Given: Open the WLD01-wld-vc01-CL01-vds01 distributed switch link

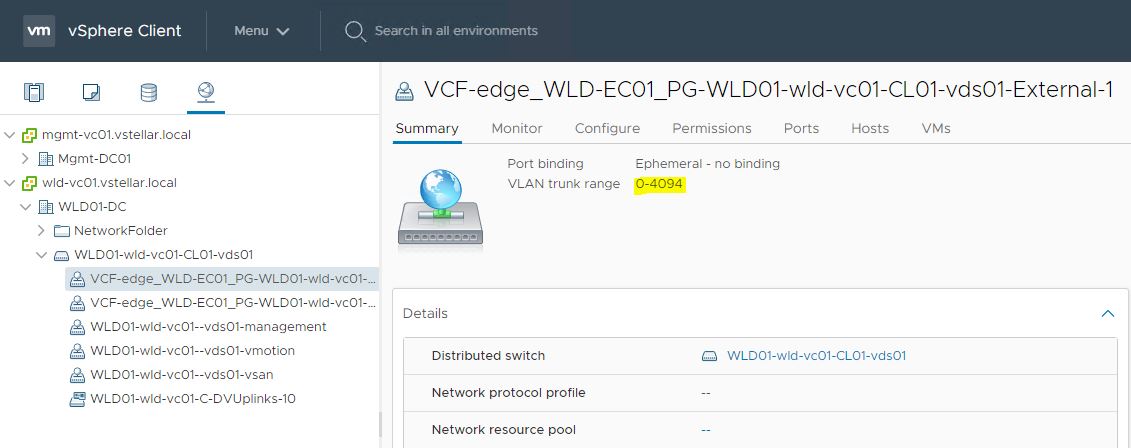Looking at the screenshot, I should point(816,355).
